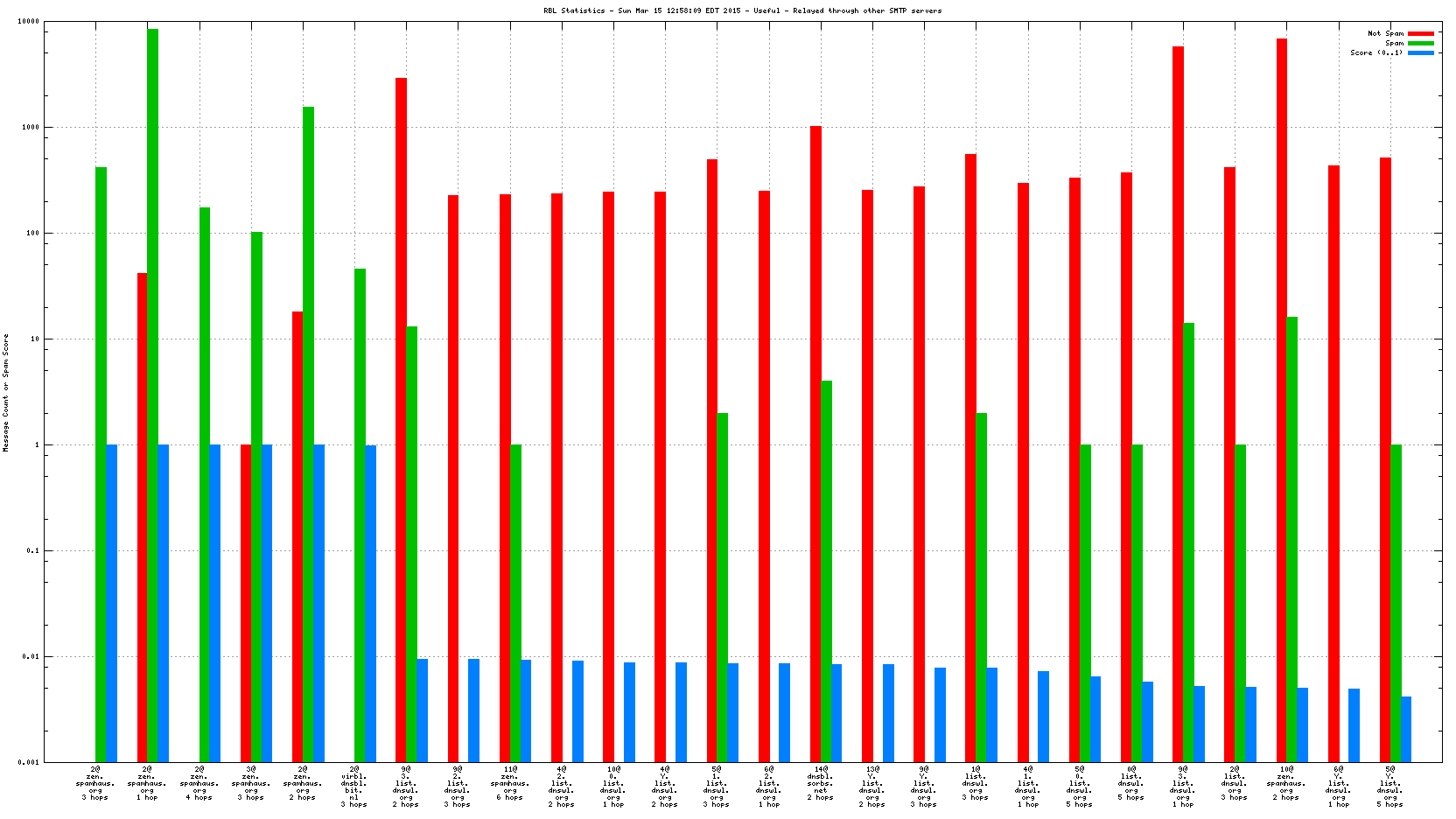Click the RBL Statistics chart title
The height and width of the screenshot is (819, 1456).
742,10
